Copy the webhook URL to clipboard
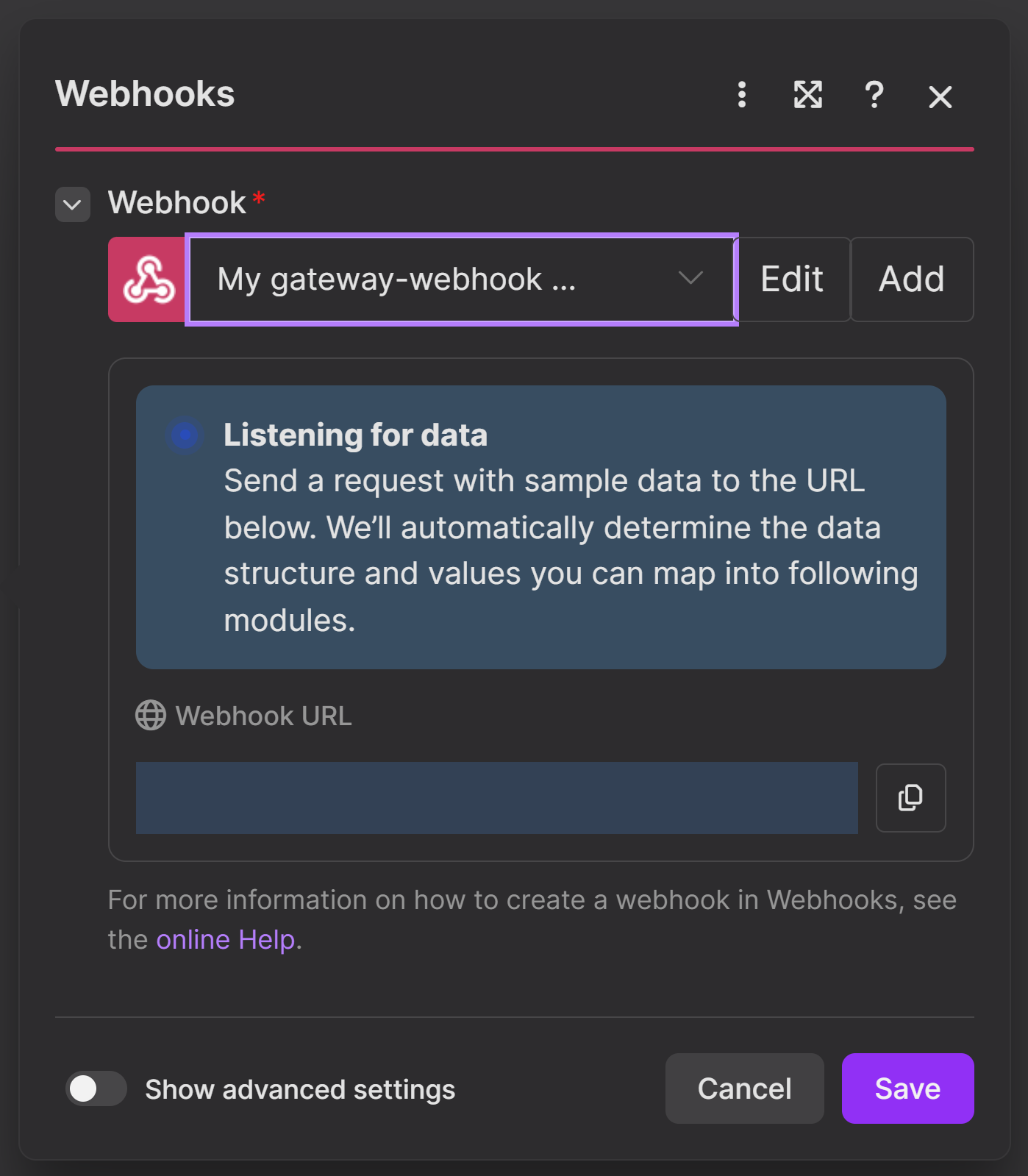The image size is (1028, 1176). [x=910, y=798]
